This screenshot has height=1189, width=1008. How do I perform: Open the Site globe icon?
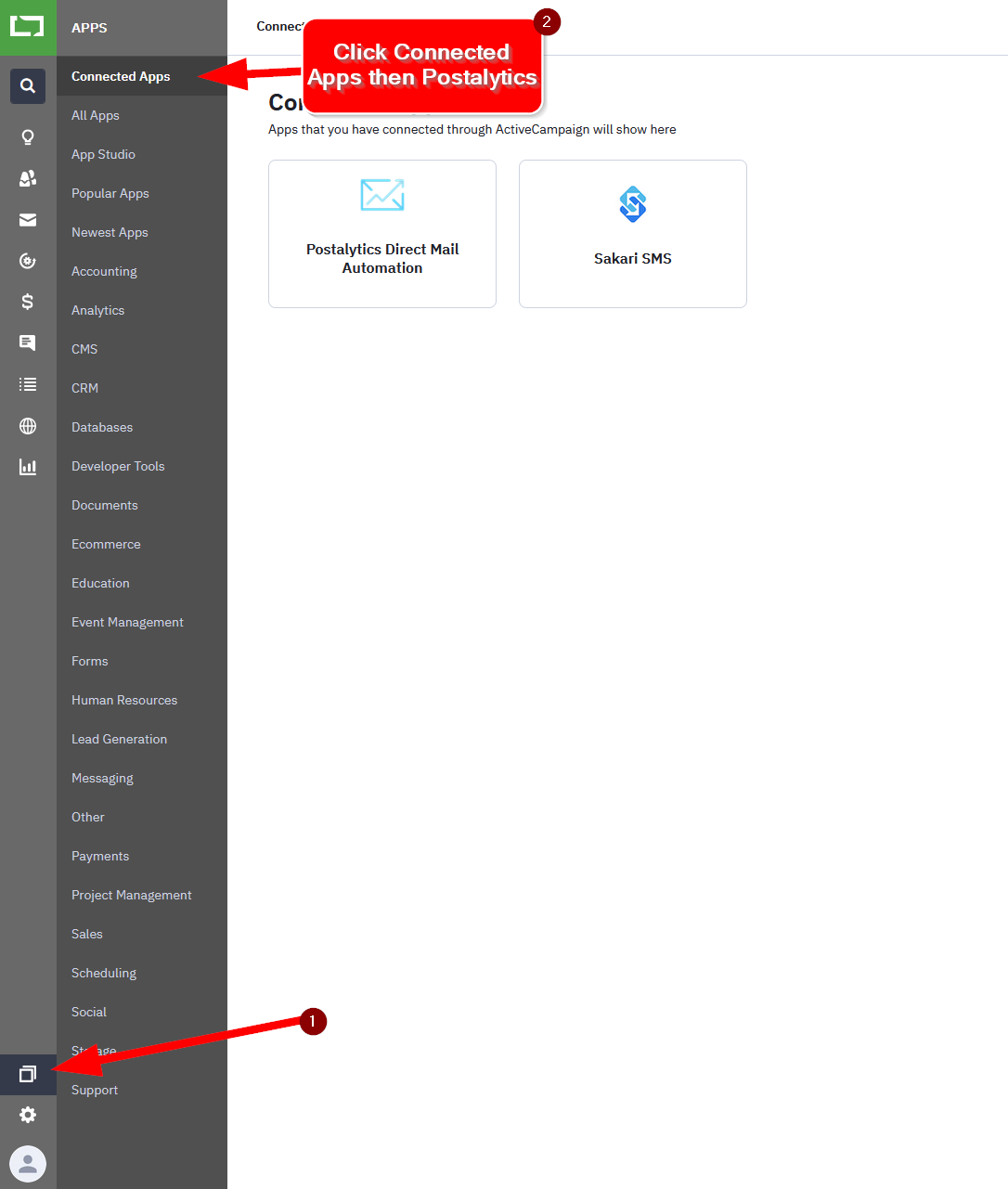(x=28, y=426)
